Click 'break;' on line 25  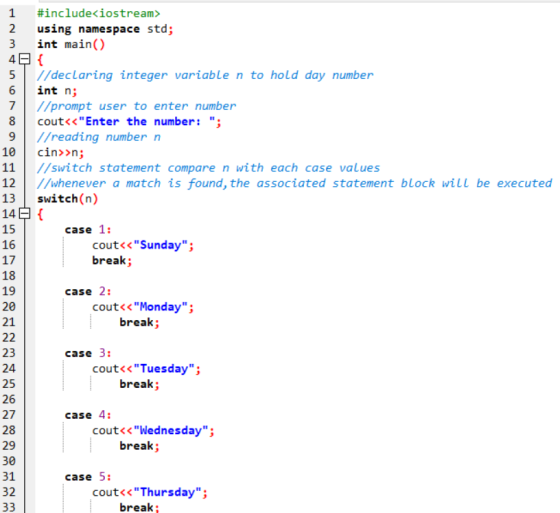coord(140,384)
